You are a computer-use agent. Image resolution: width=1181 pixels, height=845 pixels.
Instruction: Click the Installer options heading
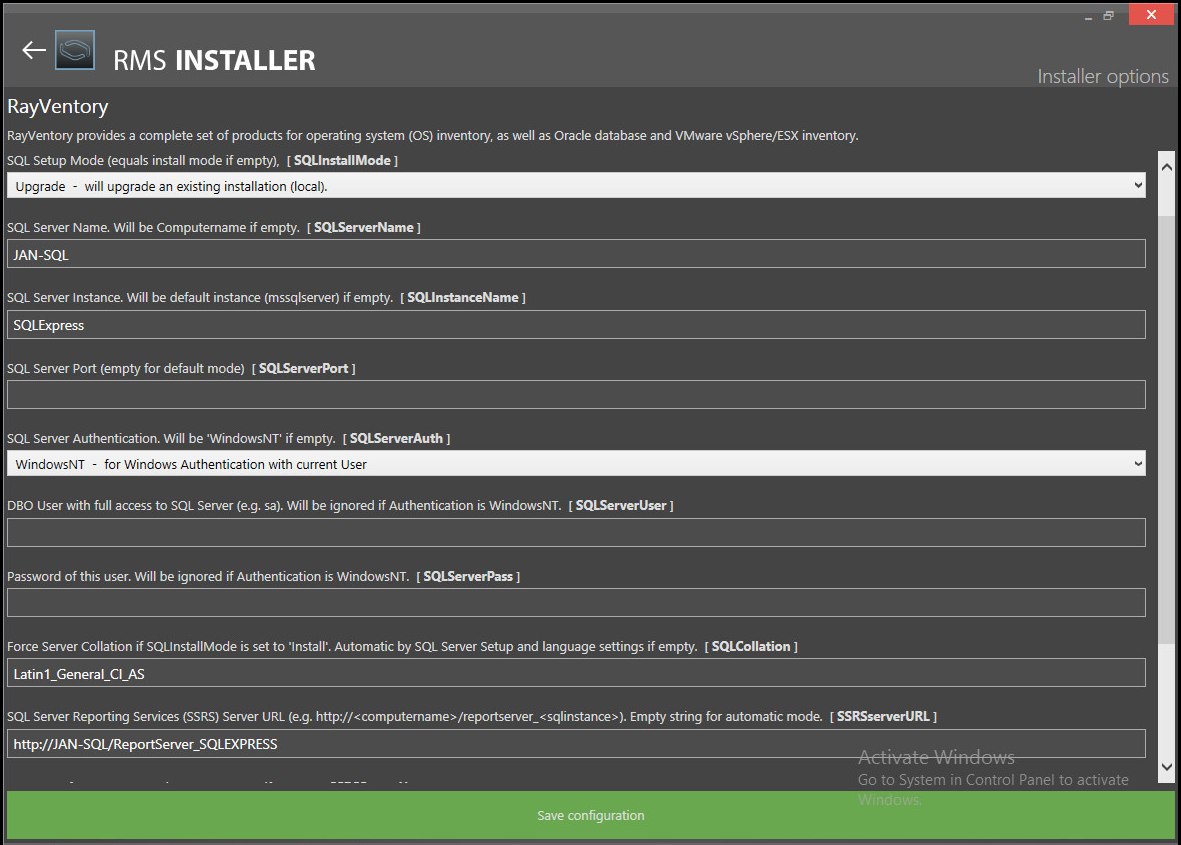[x=1102, y=77]
